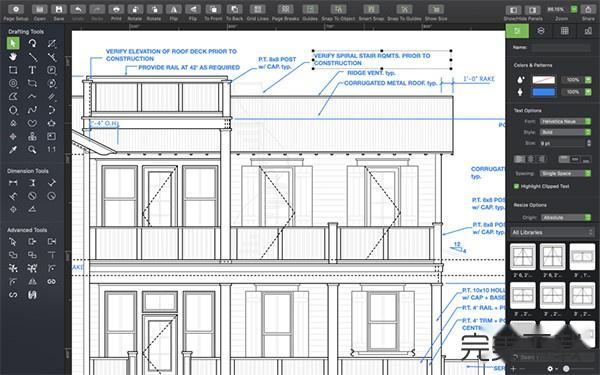The image size is (600, 375).
Task: Select the mirror tool in Advanced Tools
Action: (32, 282)
